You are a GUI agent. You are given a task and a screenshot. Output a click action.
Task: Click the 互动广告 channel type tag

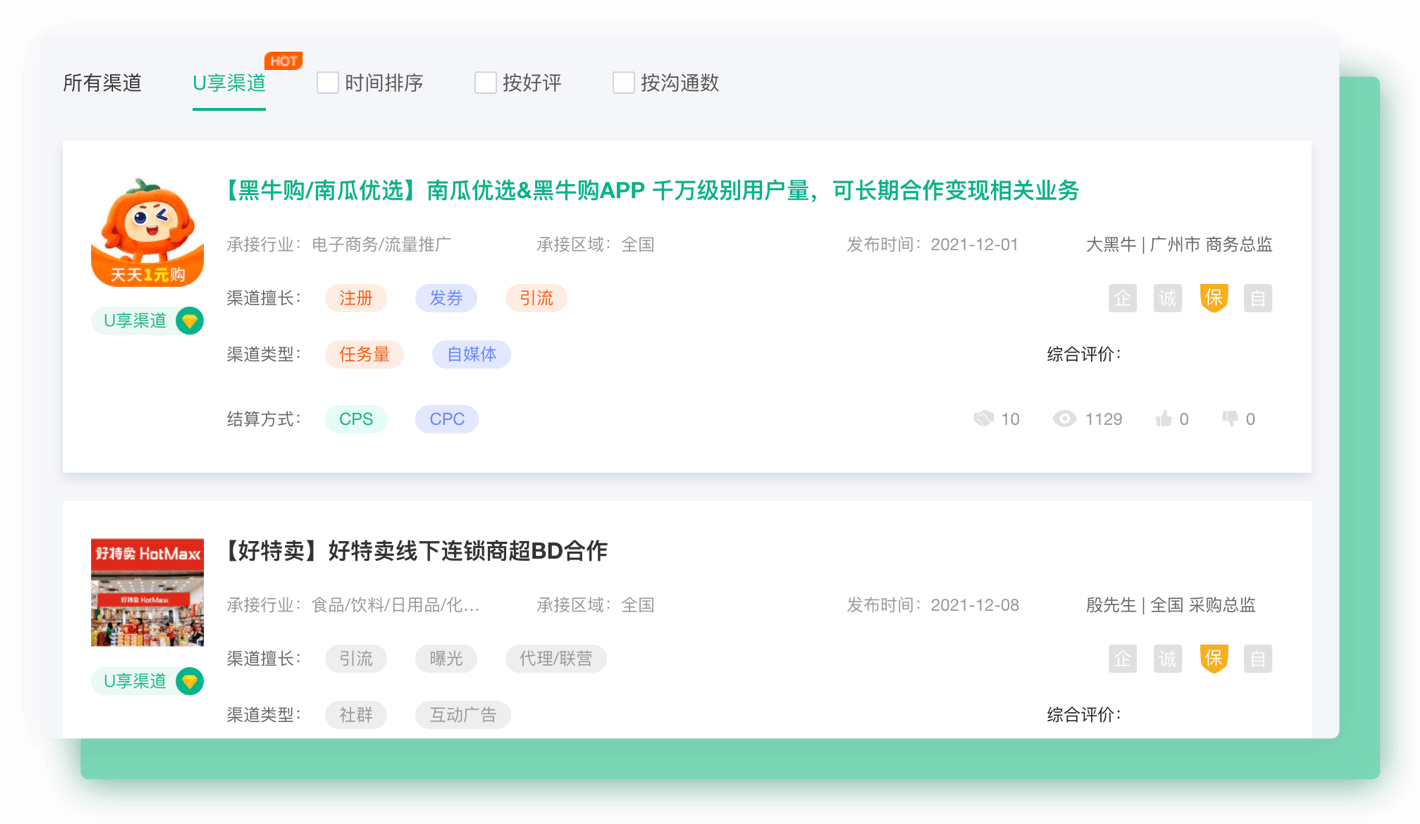click(463, 715)
